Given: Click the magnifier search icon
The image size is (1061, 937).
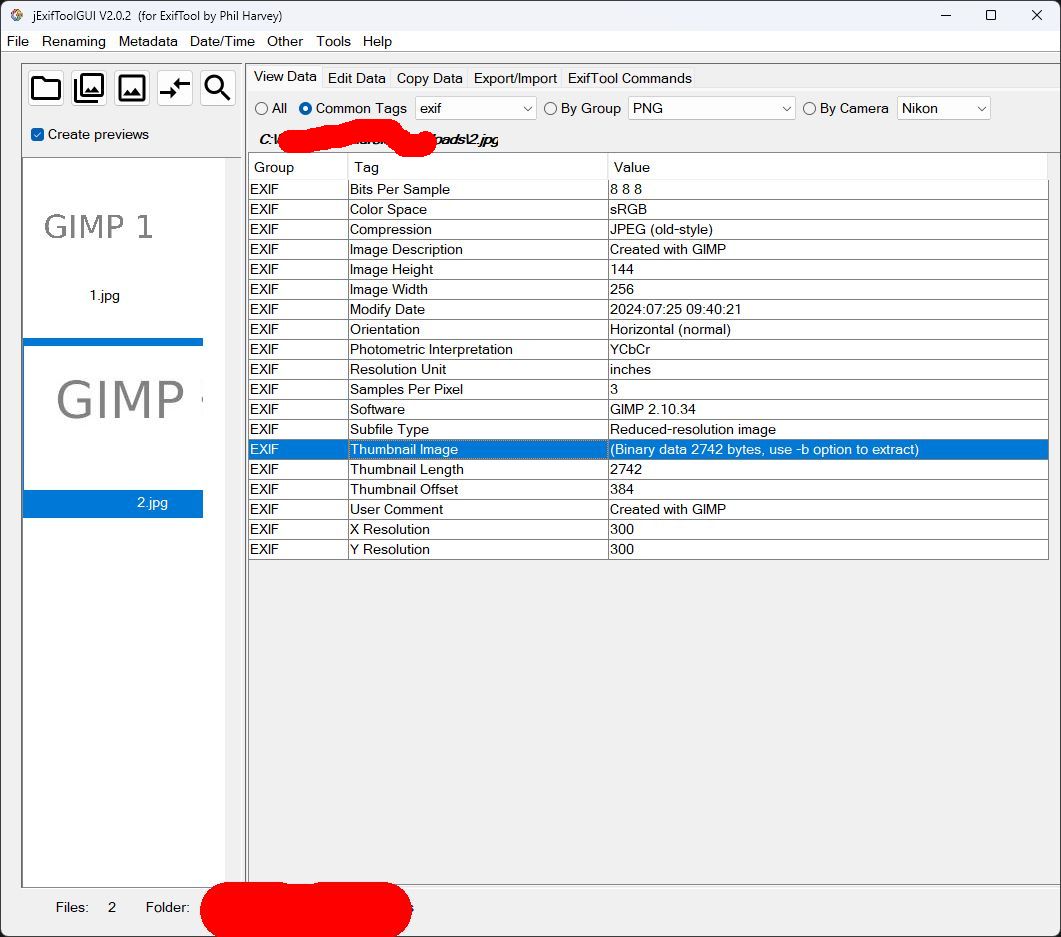Looking at the screenshot, I should pos(217,88).
